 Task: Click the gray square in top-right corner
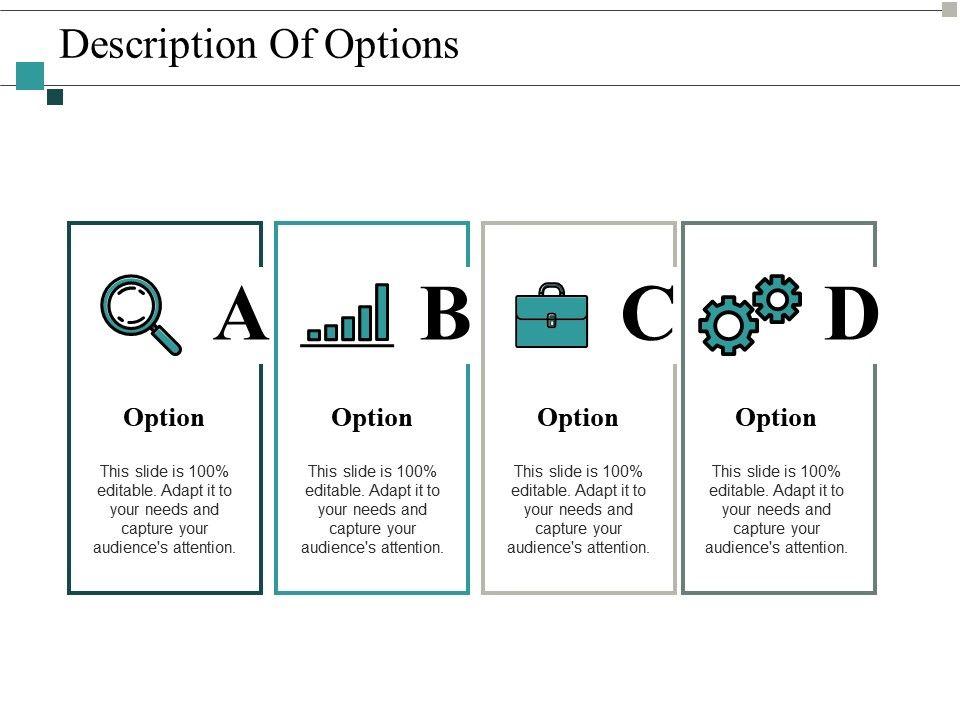tap(949, 10)
